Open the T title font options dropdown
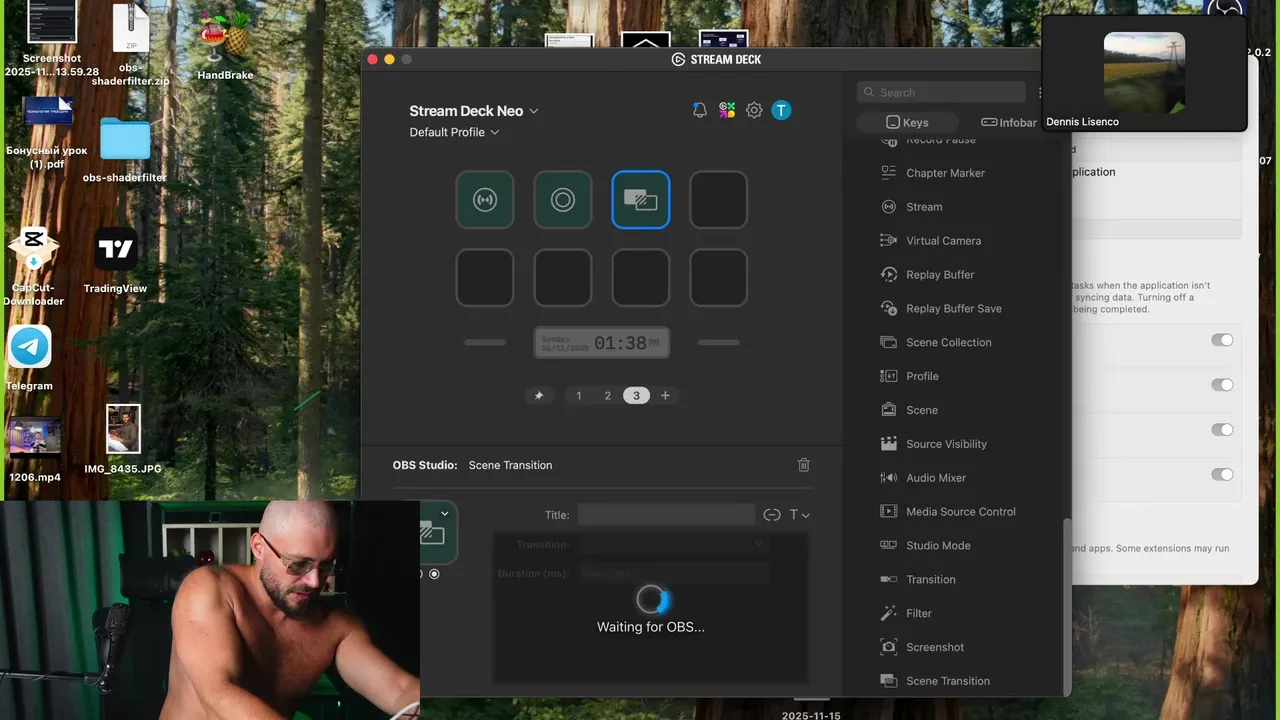Screen dimensions: 1280x720 coord(799,515)
